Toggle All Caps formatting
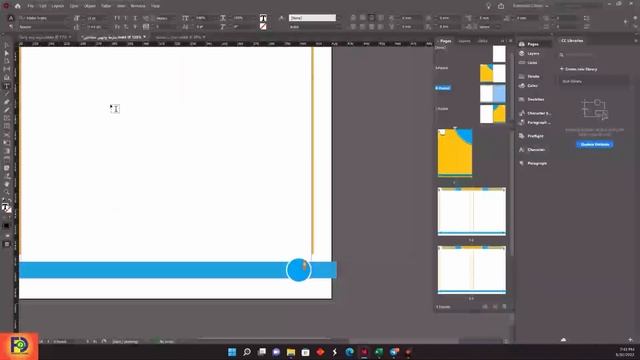The width and height of the screenshot is (640, 360). [117, 18]
